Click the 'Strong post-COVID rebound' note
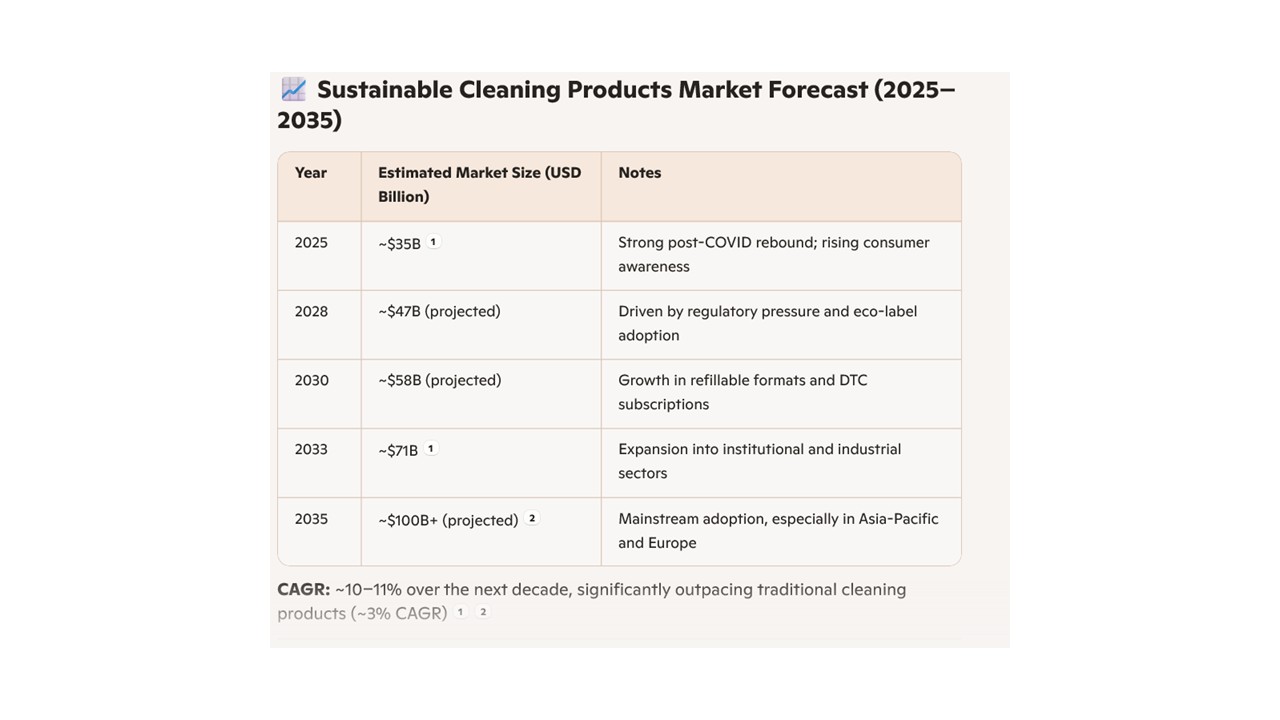Image resolution: width=1280 pixels, height=720 pixels. (x=773, y=254)
